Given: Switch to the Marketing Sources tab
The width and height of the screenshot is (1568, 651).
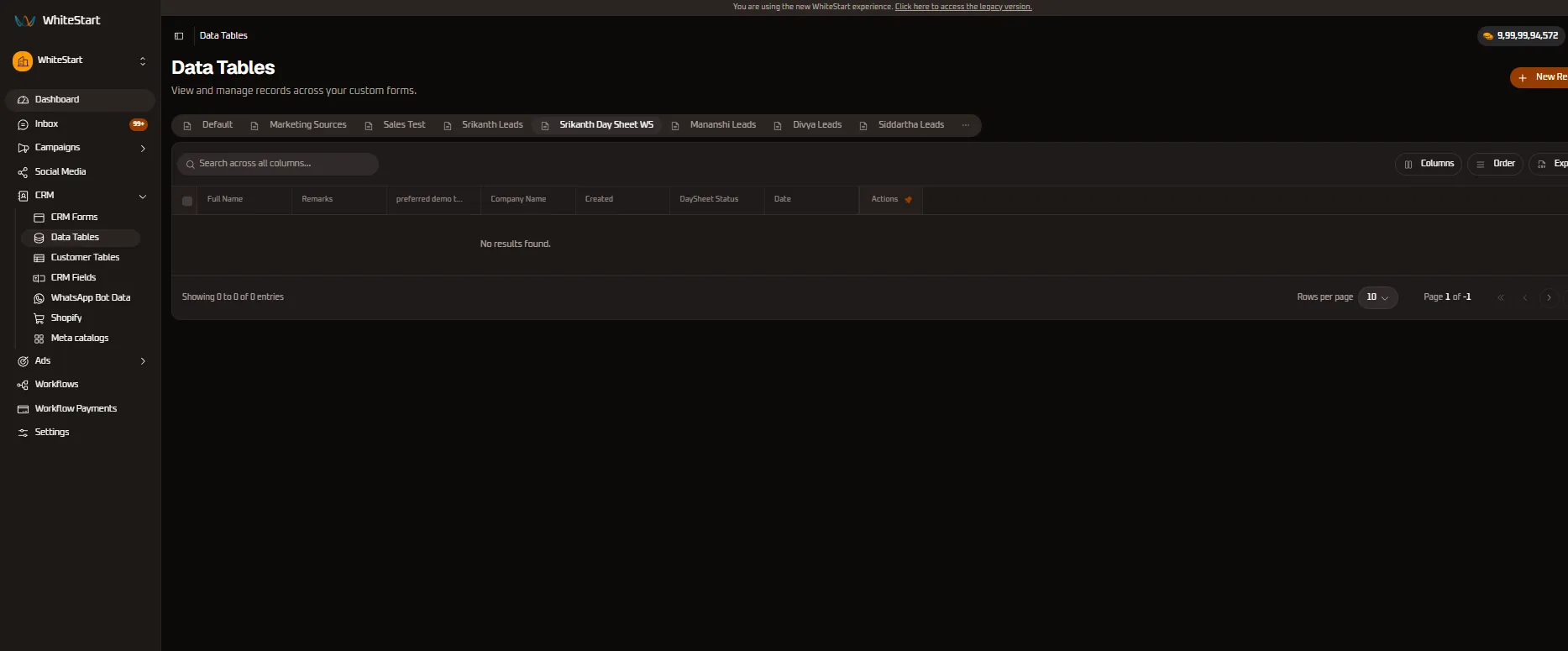Looking at the screenshot, I should pyautogui.click(x=299, y=125).
